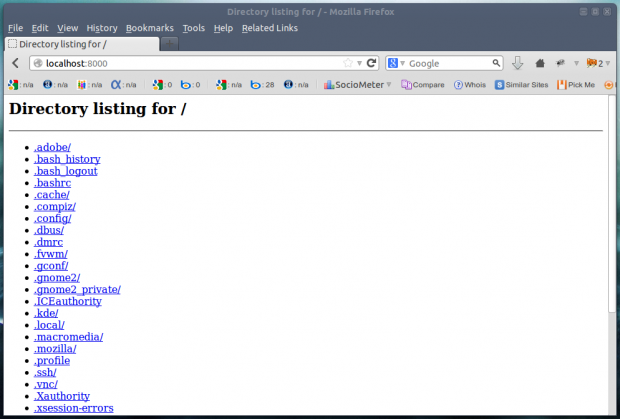
Task: Open the History menu
Action: [x=102, y=28]
